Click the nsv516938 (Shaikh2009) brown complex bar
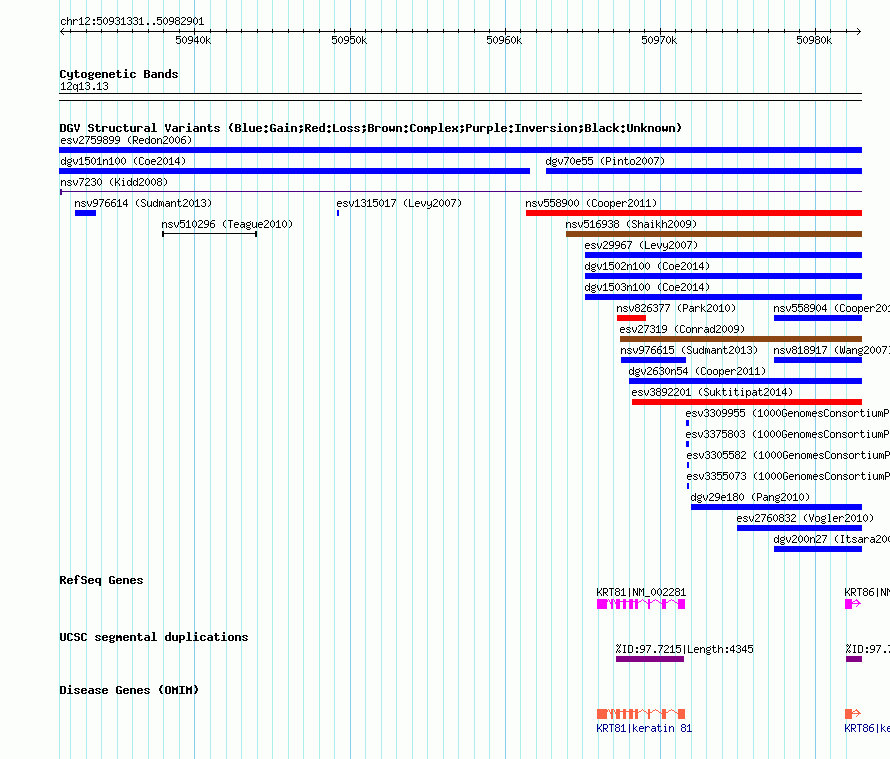Image resolution: width=890 pixels, height=759 pixels. (x=714, y=234)
